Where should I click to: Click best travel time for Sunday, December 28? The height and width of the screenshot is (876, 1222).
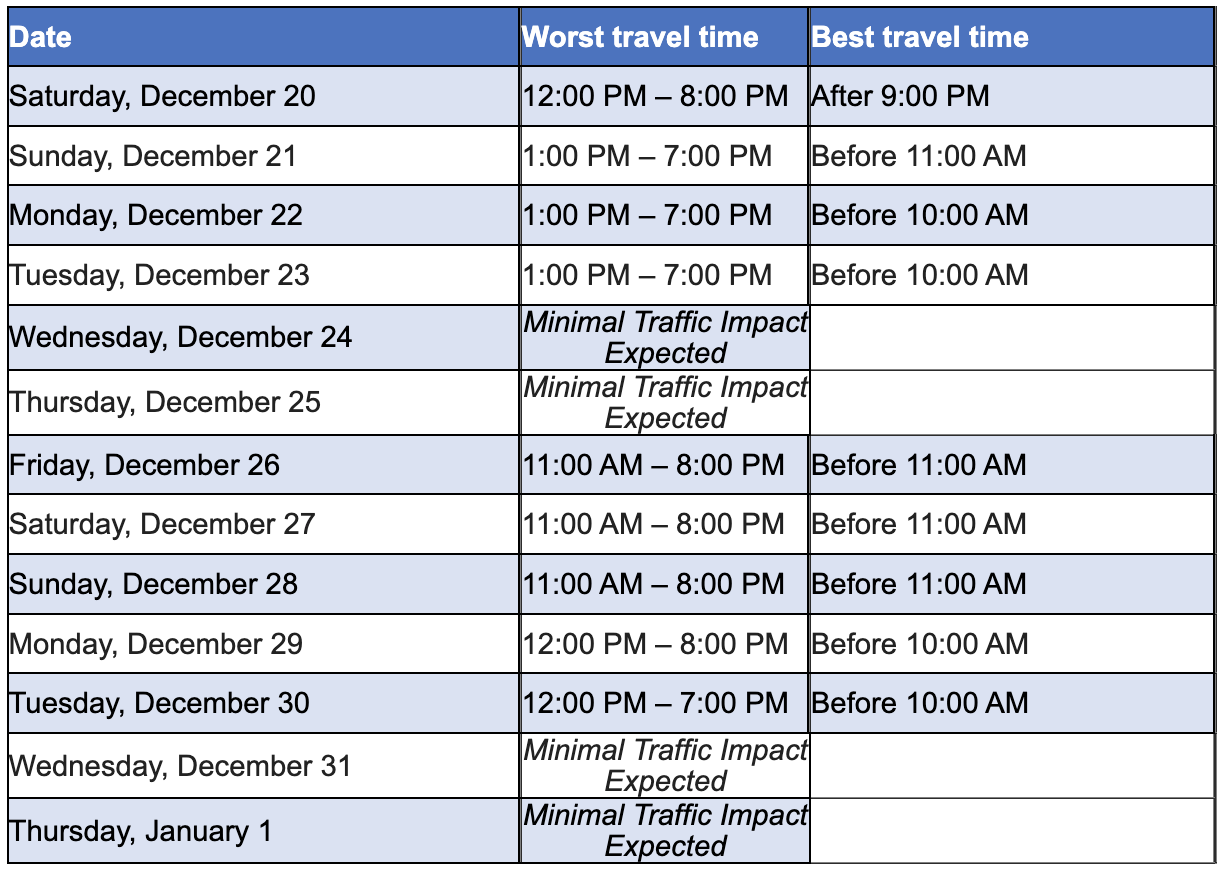(x=919, y=584)
